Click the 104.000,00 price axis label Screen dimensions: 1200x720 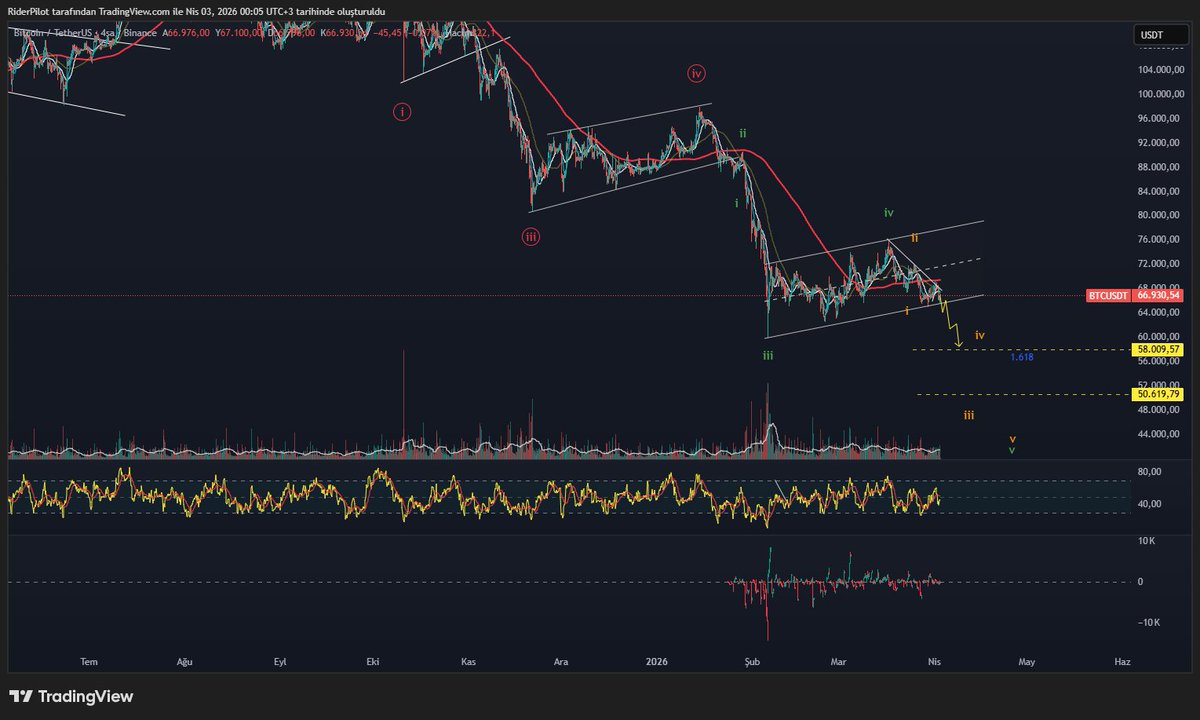coord(1159,70)
